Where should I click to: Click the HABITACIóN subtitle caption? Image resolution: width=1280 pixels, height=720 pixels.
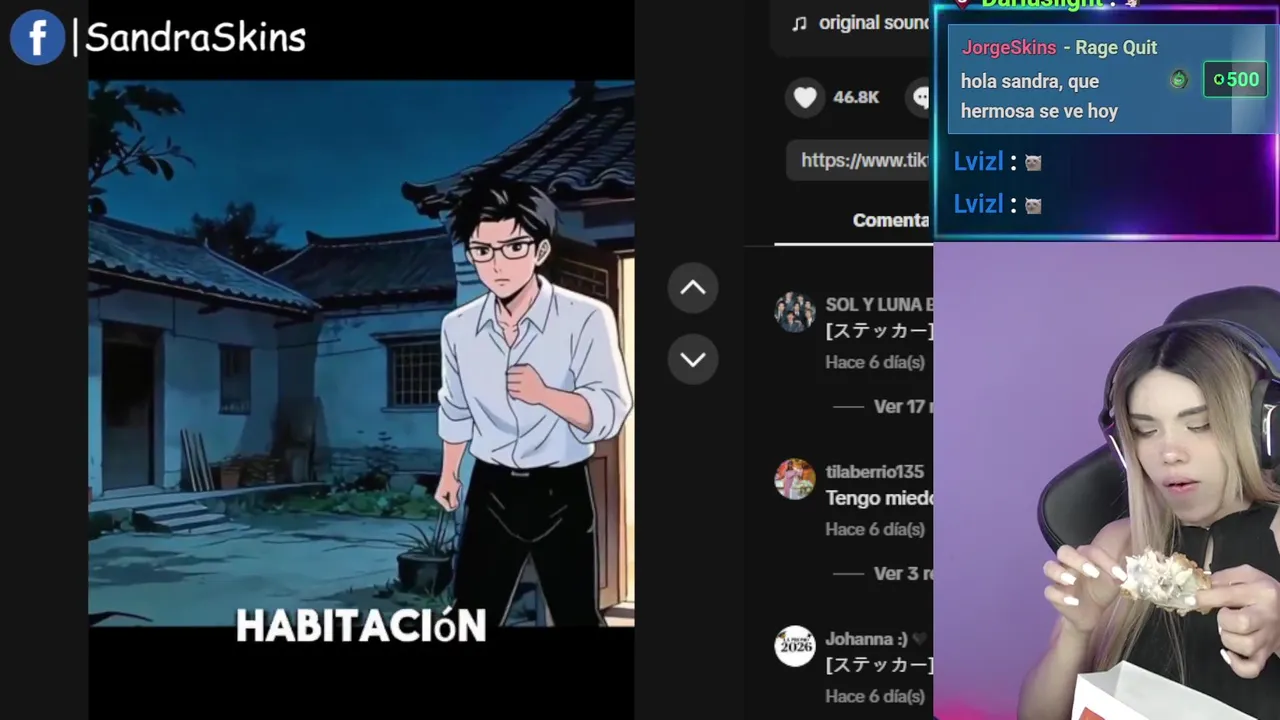pos(361,626)
